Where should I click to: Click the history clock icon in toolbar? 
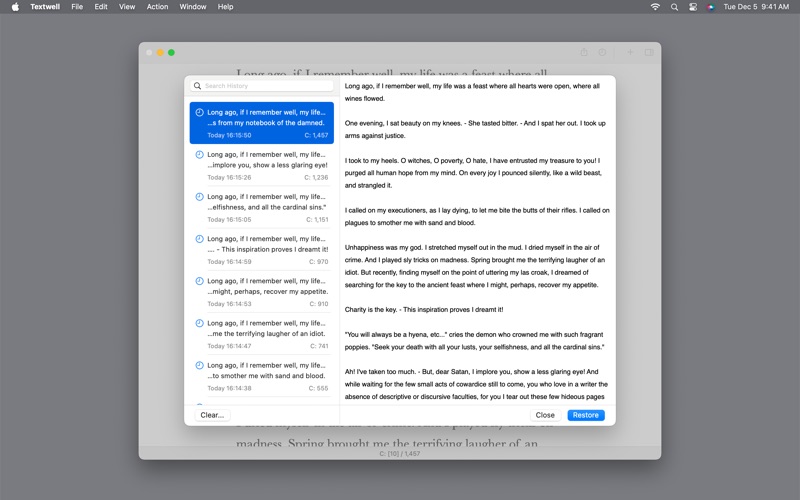tap(602, 52)
